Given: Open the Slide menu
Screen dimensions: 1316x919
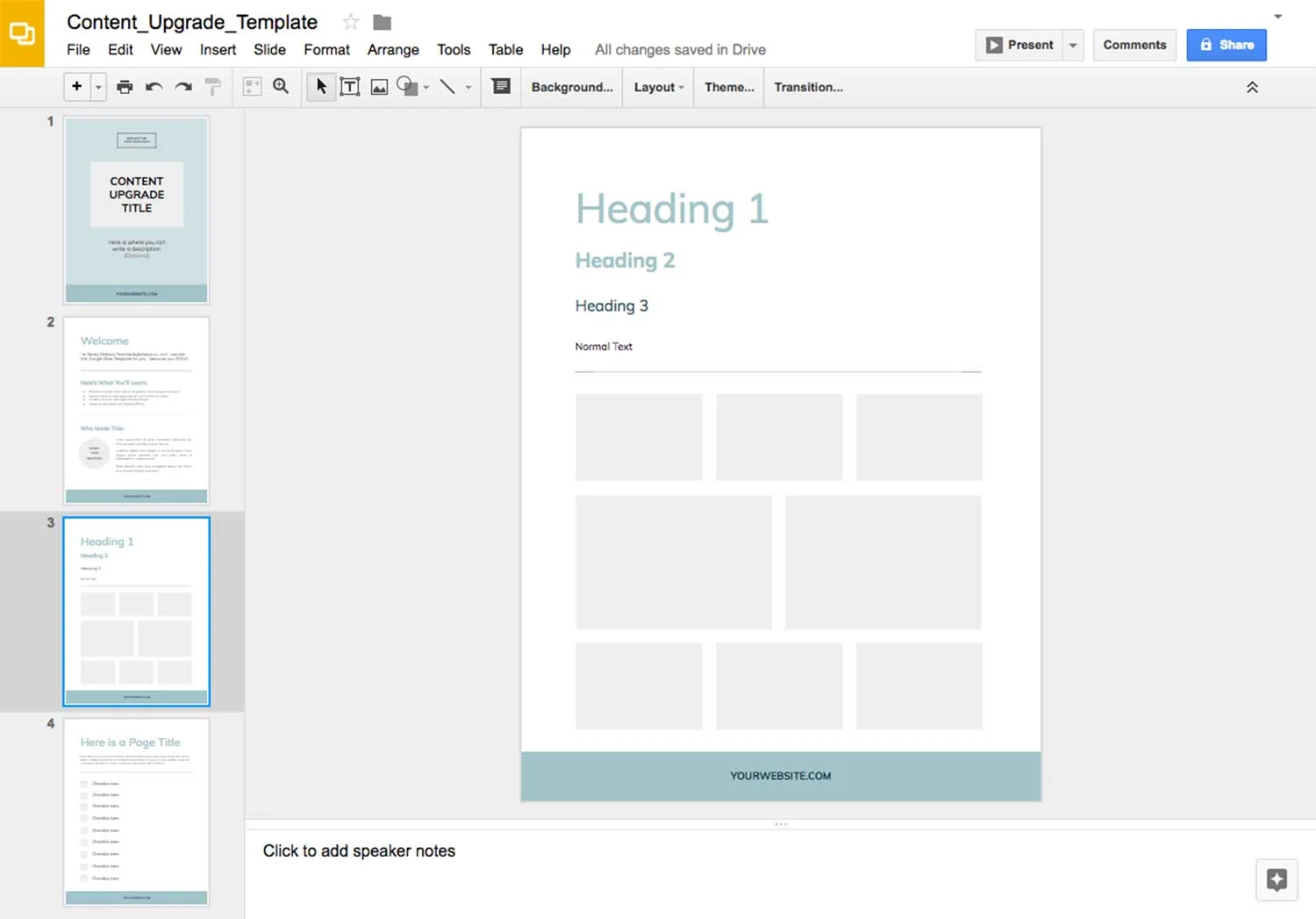Looking at the screenshot, I should pyautogui.click(x=269, y=50).
